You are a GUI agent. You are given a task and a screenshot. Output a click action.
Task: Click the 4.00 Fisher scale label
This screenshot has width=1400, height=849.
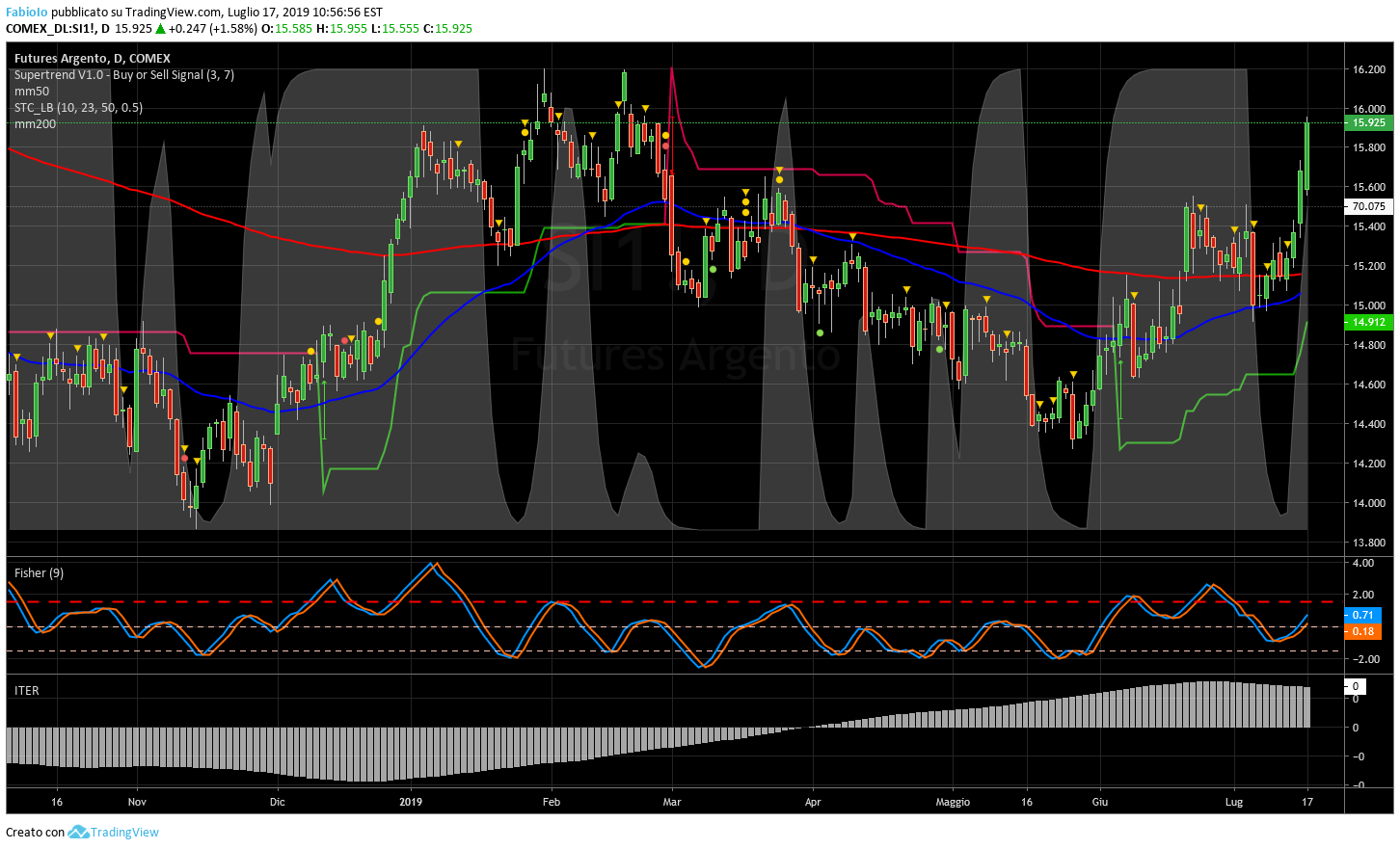pyautogui.click(x=1363, y=563)
